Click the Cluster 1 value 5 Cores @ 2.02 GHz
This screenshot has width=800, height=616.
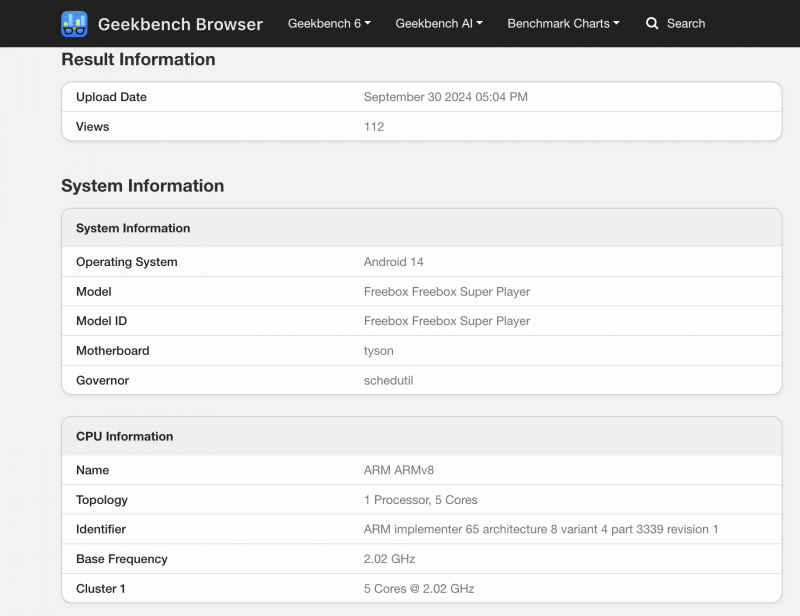point(418,589)
